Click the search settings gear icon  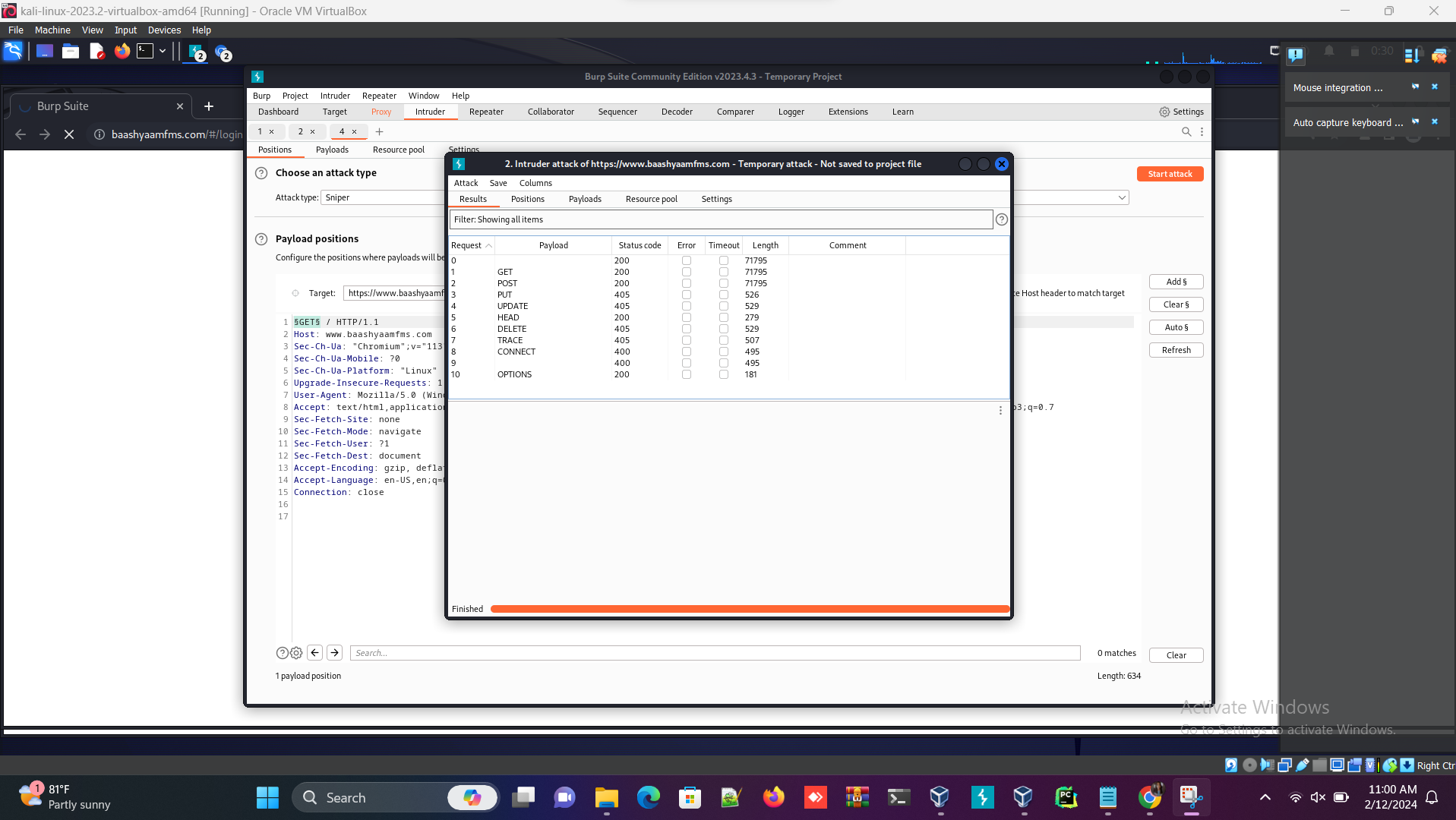(296, 653)
